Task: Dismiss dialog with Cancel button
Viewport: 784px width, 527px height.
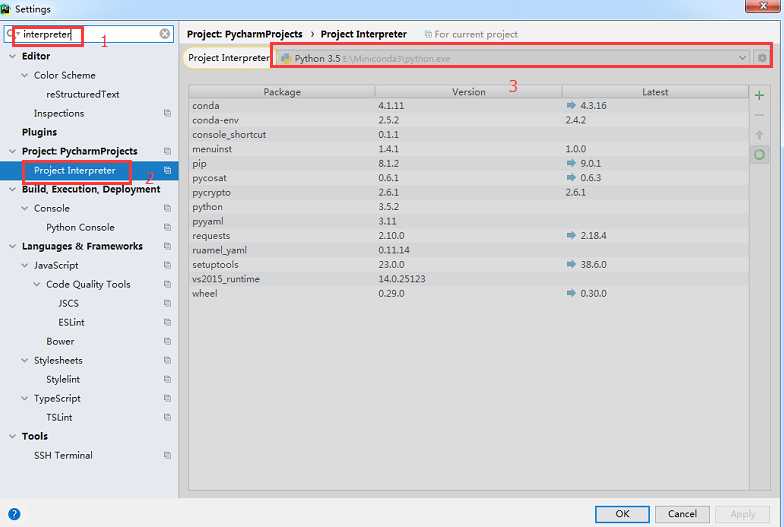Action: [682, 514]
